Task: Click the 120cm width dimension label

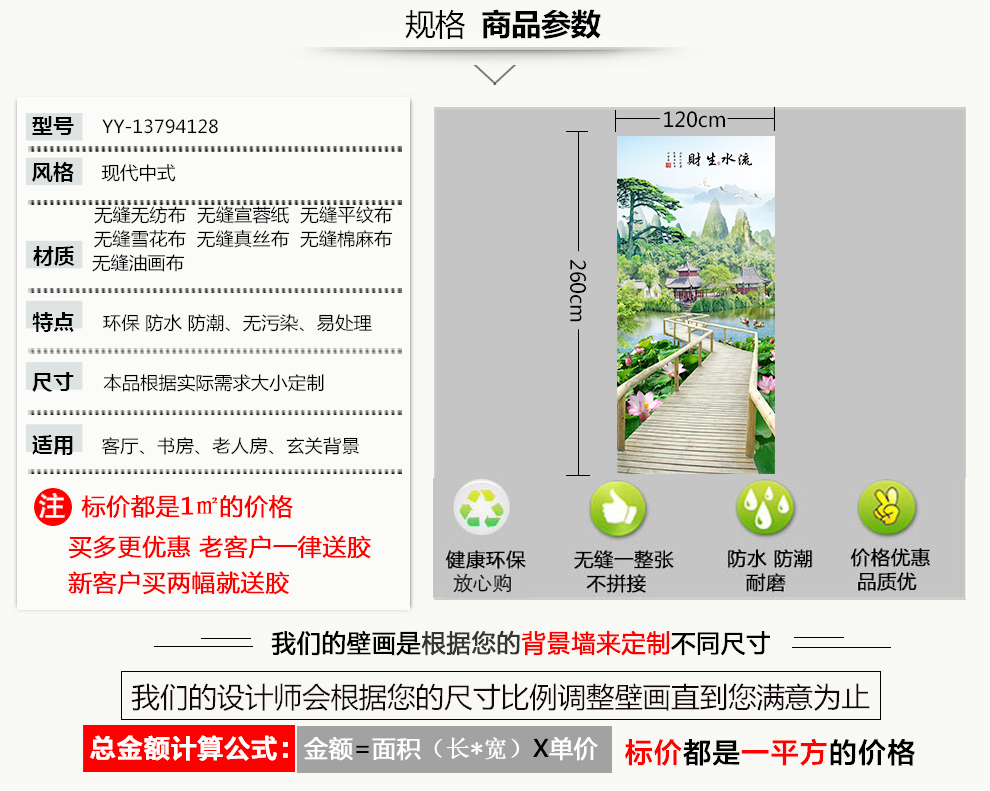Action: [695, 120]
